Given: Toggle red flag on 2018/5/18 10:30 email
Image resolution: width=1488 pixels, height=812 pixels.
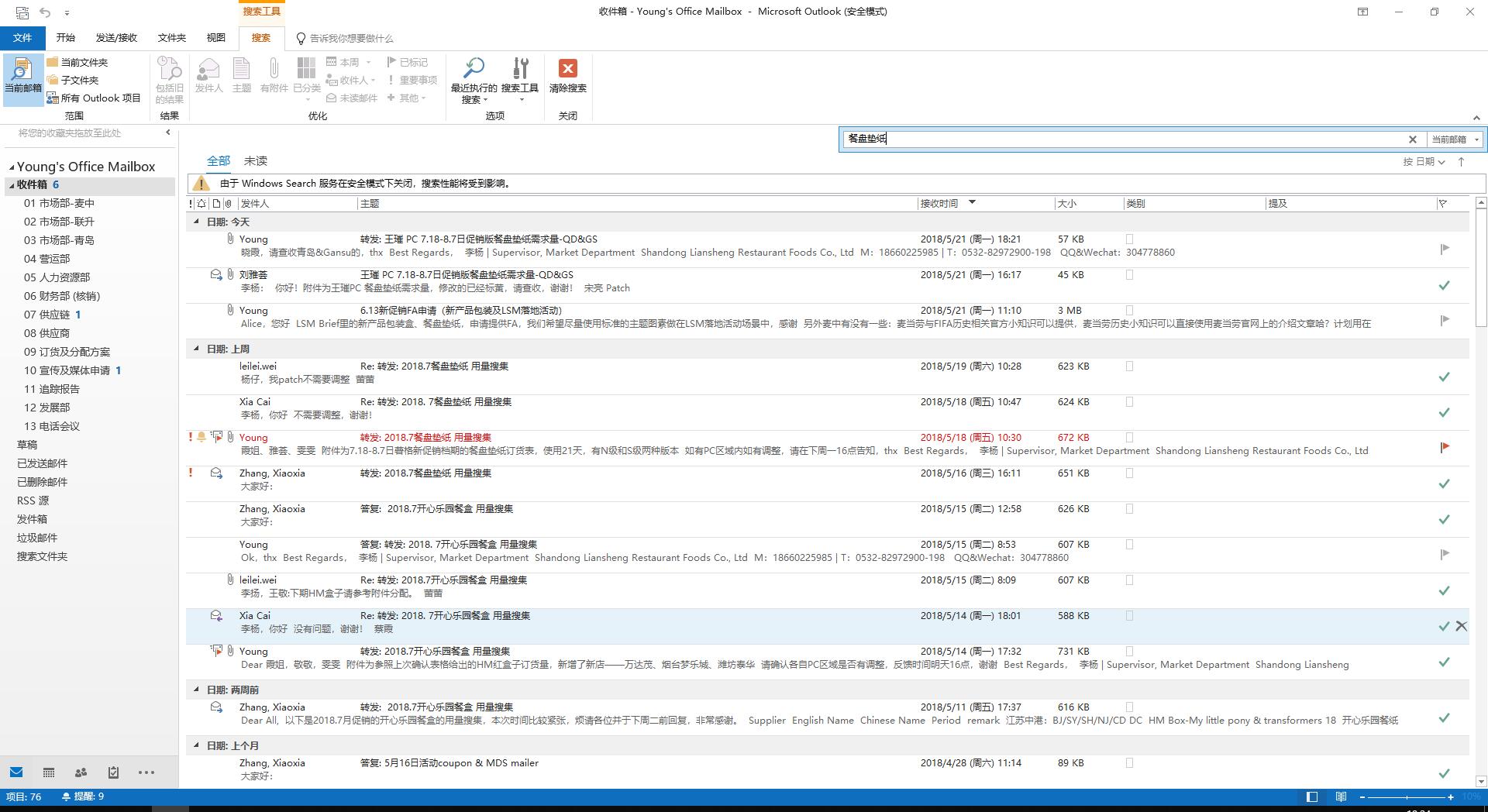Looking at the screenshot, I should pos(1445,447).
